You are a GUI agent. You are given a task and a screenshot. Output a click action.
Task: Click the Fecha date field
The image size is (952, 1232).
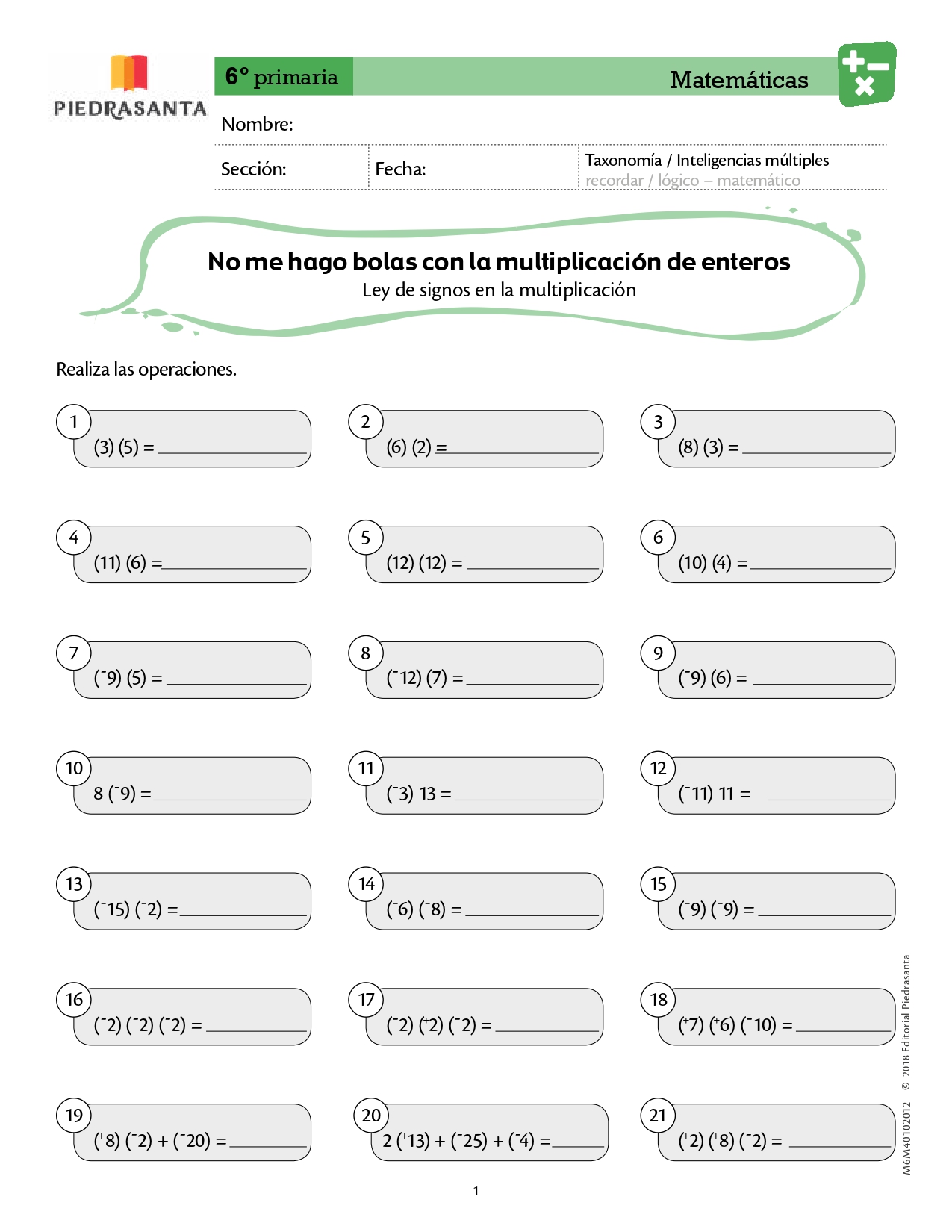(473, 168)
